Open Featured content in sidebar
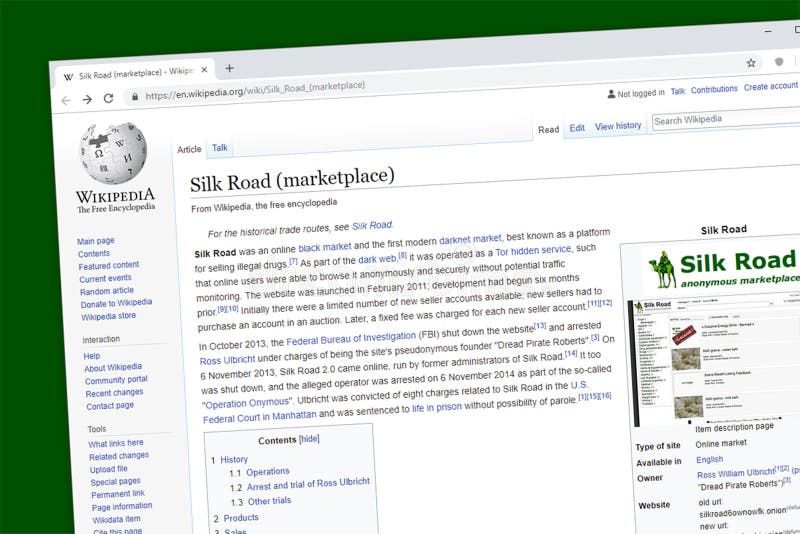Viewport: 800px width, 534px height. coord(109,266)
